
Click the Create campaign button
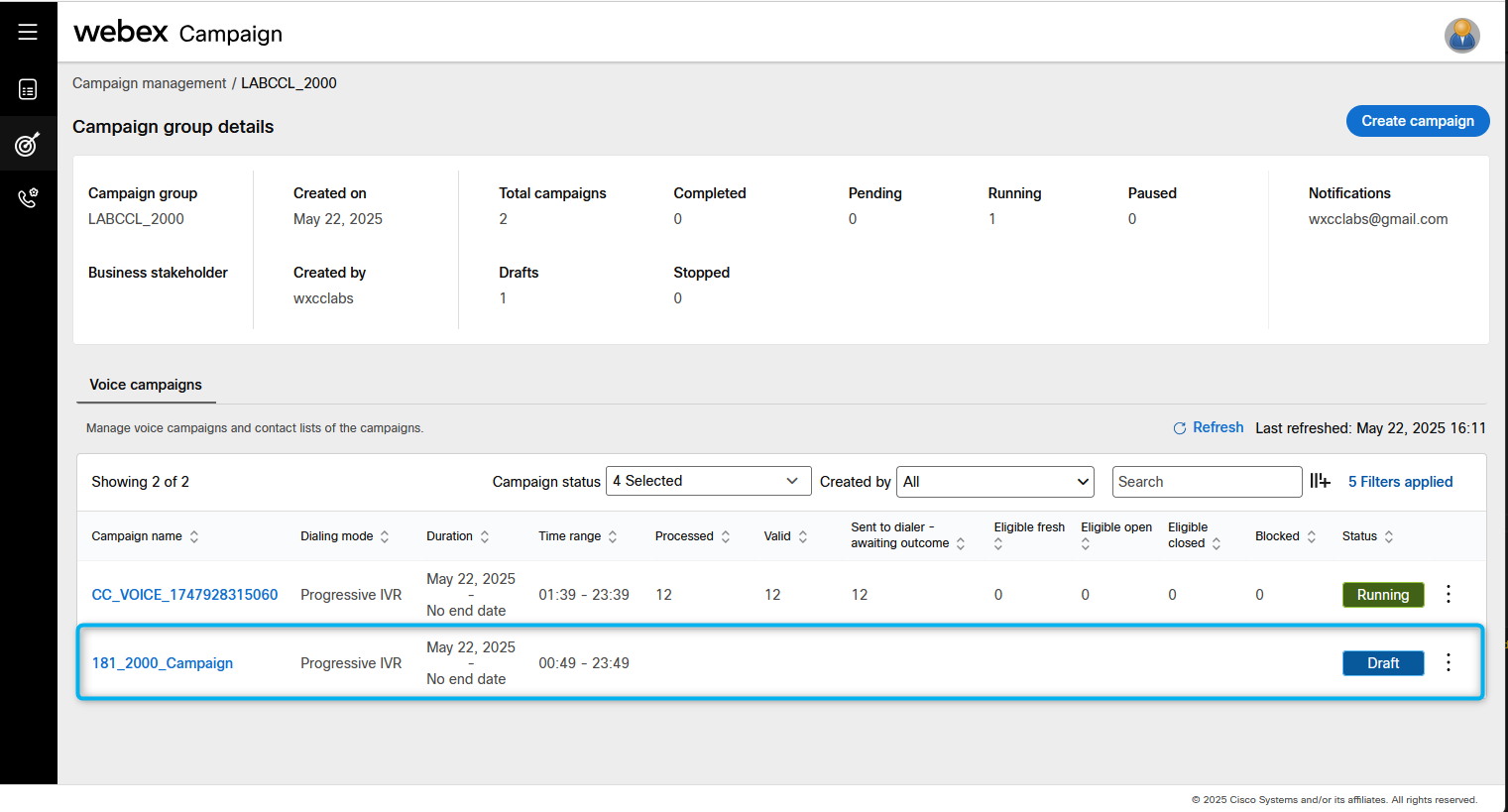(1417, 121)
